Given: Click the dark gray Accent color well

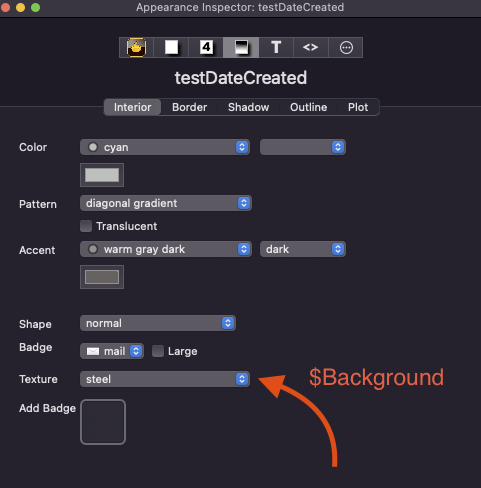Looking at the screenshot, I should click(102, 277).
